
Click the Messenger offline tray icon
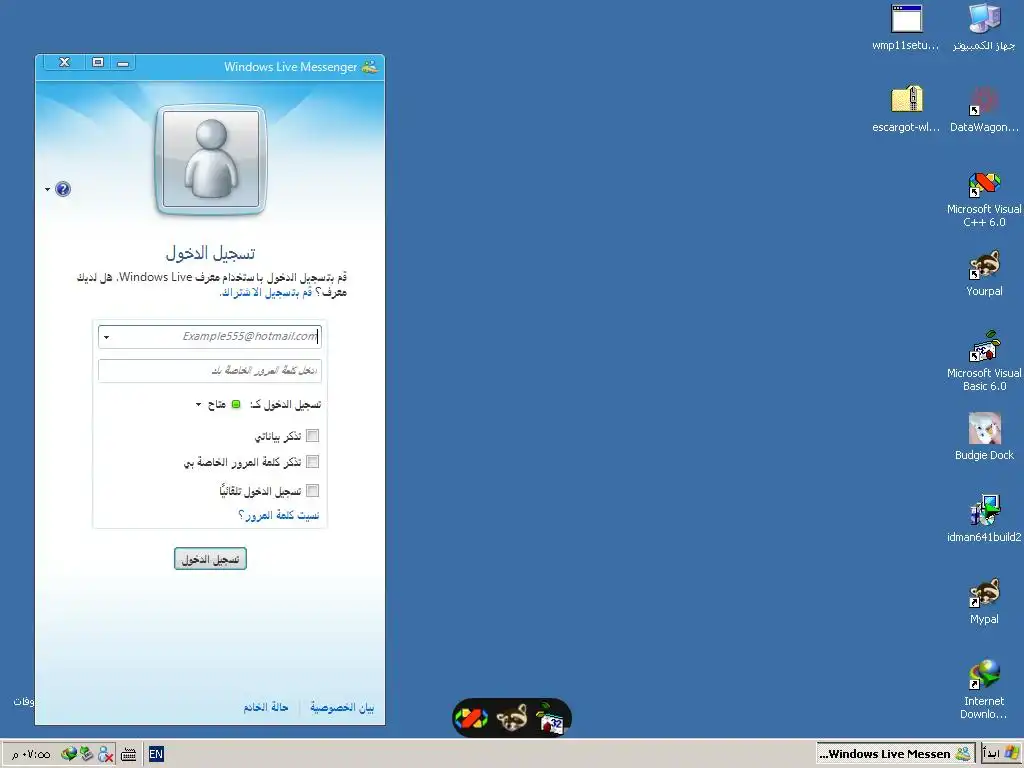tap(105, 755)
